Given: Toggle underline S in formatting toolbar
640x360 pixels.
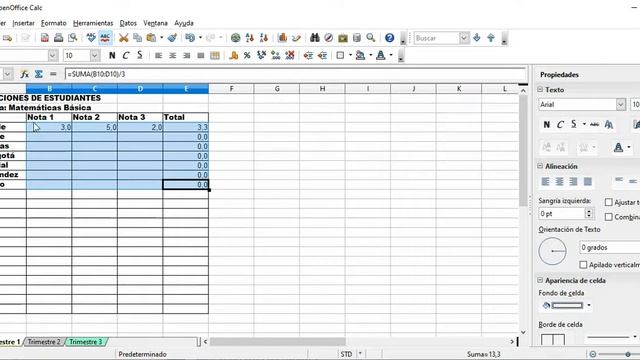Looking at the screenshot, I should [x=140, y=56].
